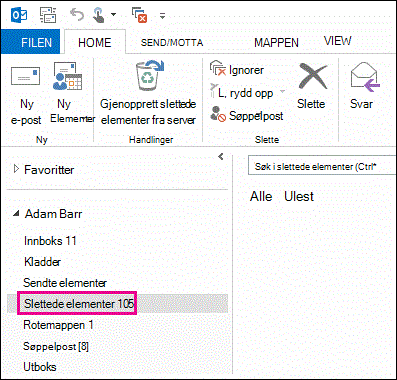Image resolution: width=397 pixels, height=380 pixels.
Task: Click the Svar reply envelope icon
Action: [x=365, y=77]
